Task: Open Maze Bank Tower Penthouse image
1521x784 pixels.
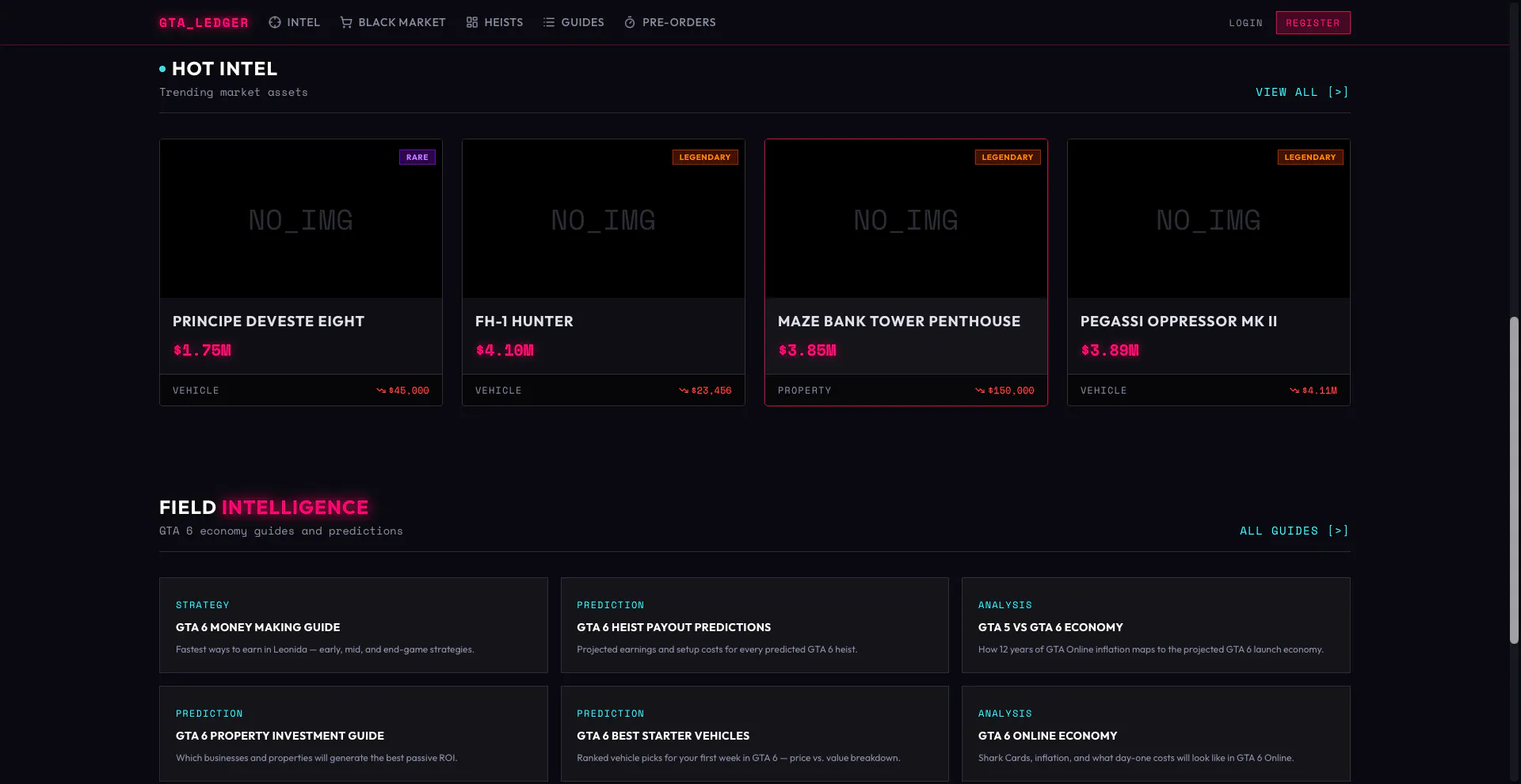Action: point(906,219)
